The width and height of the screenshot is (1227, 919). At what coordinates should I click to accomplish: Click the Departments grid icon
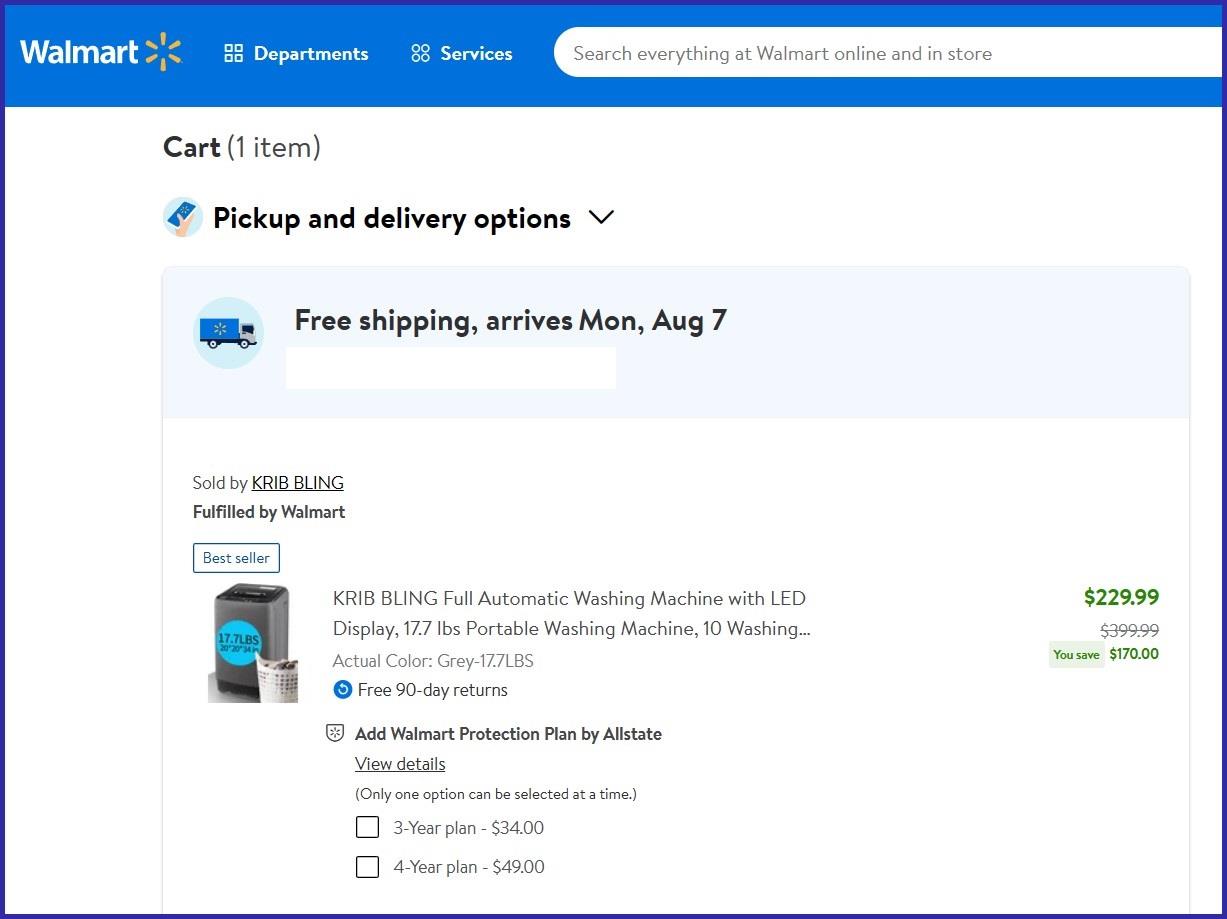233,54
